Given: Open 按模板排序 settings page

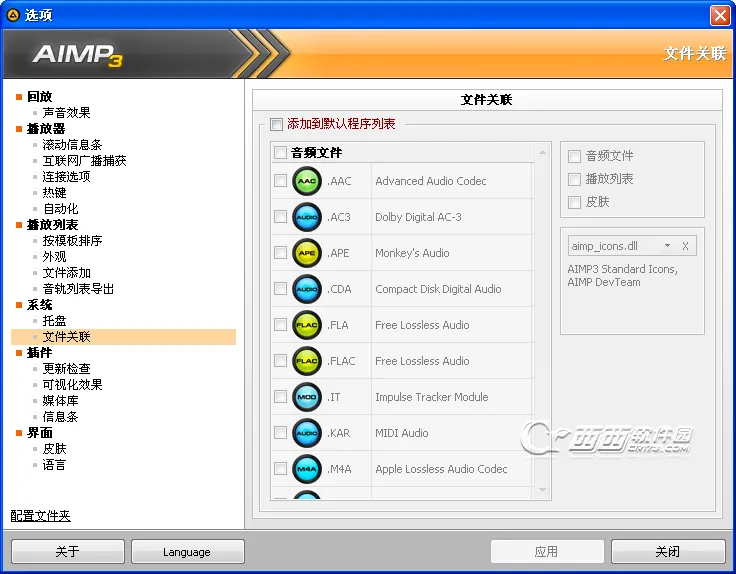Looking at the screenshot, I should point(72,241).
